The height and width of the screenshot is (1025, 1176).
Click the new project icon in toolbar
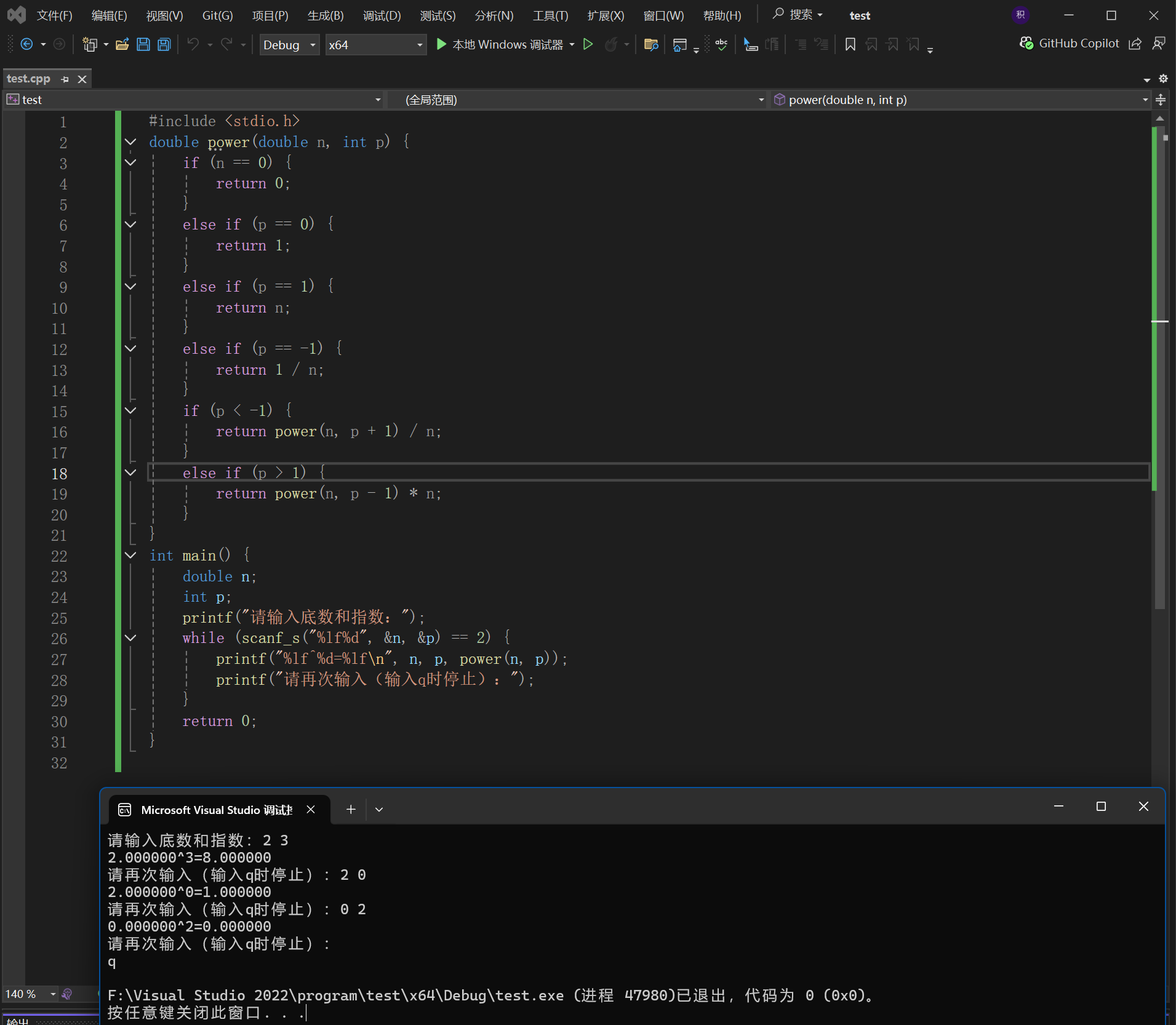click(x=90, y=44)
